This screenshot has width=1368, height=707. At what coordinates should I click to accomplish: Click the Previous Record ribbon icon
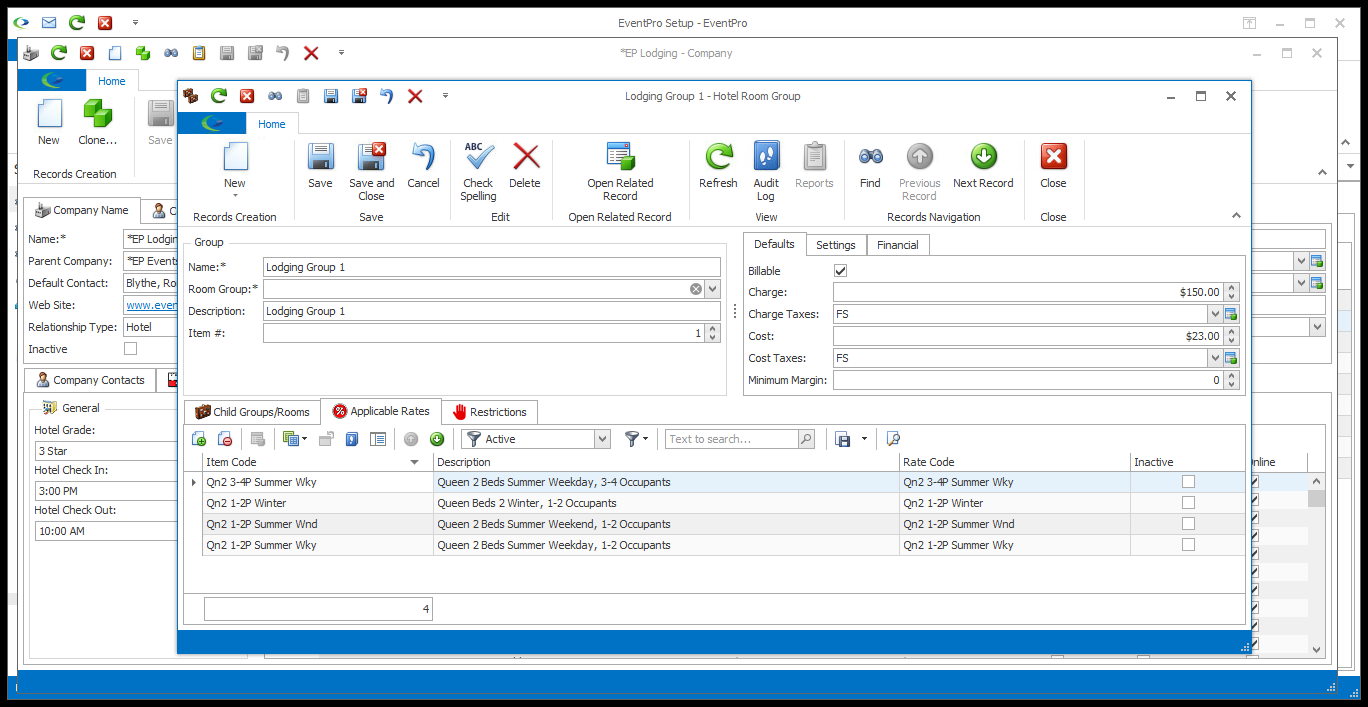tap(919, 171)
